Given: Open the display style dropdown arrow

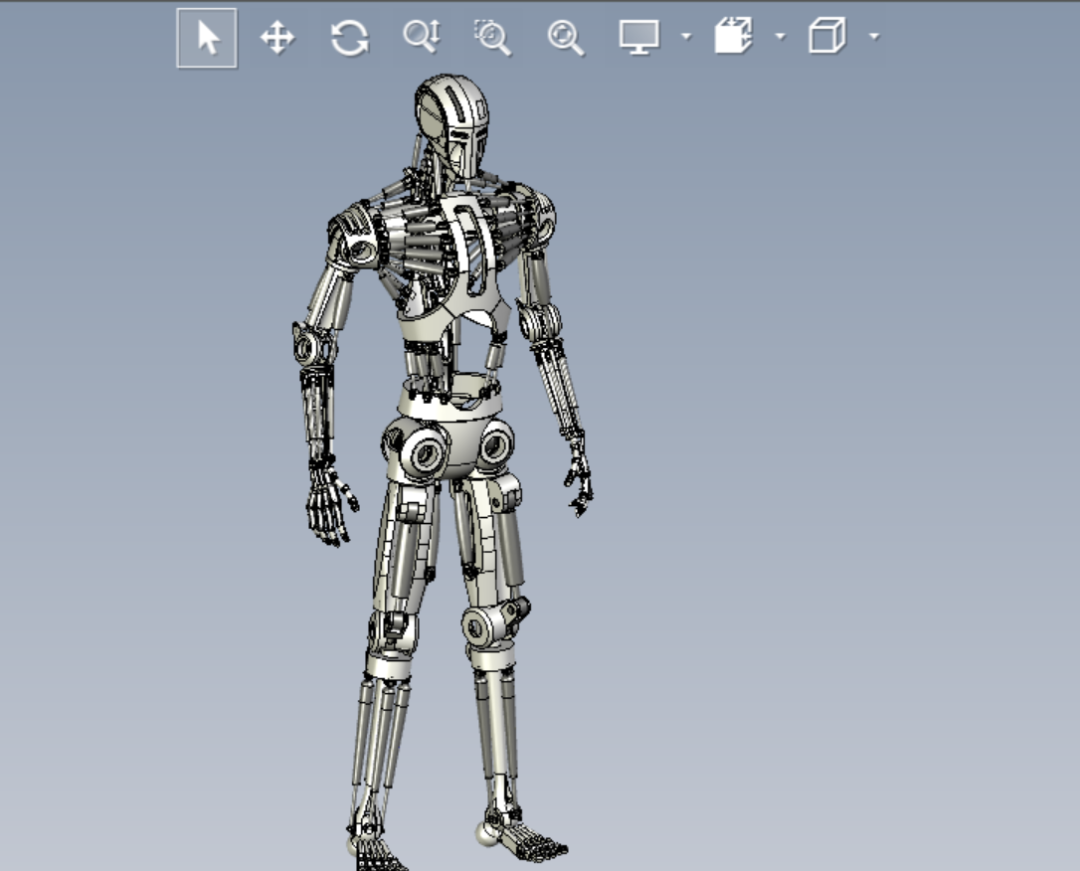Looking at the screenshot, I should (686, 36).
